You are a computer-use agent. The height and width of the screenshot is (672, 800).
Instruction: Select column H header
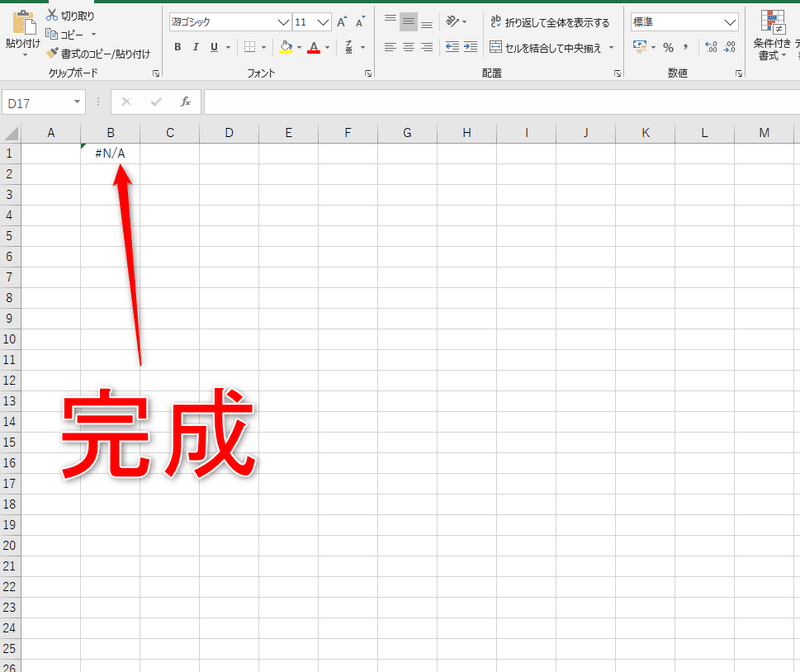(x=467, y=133)
